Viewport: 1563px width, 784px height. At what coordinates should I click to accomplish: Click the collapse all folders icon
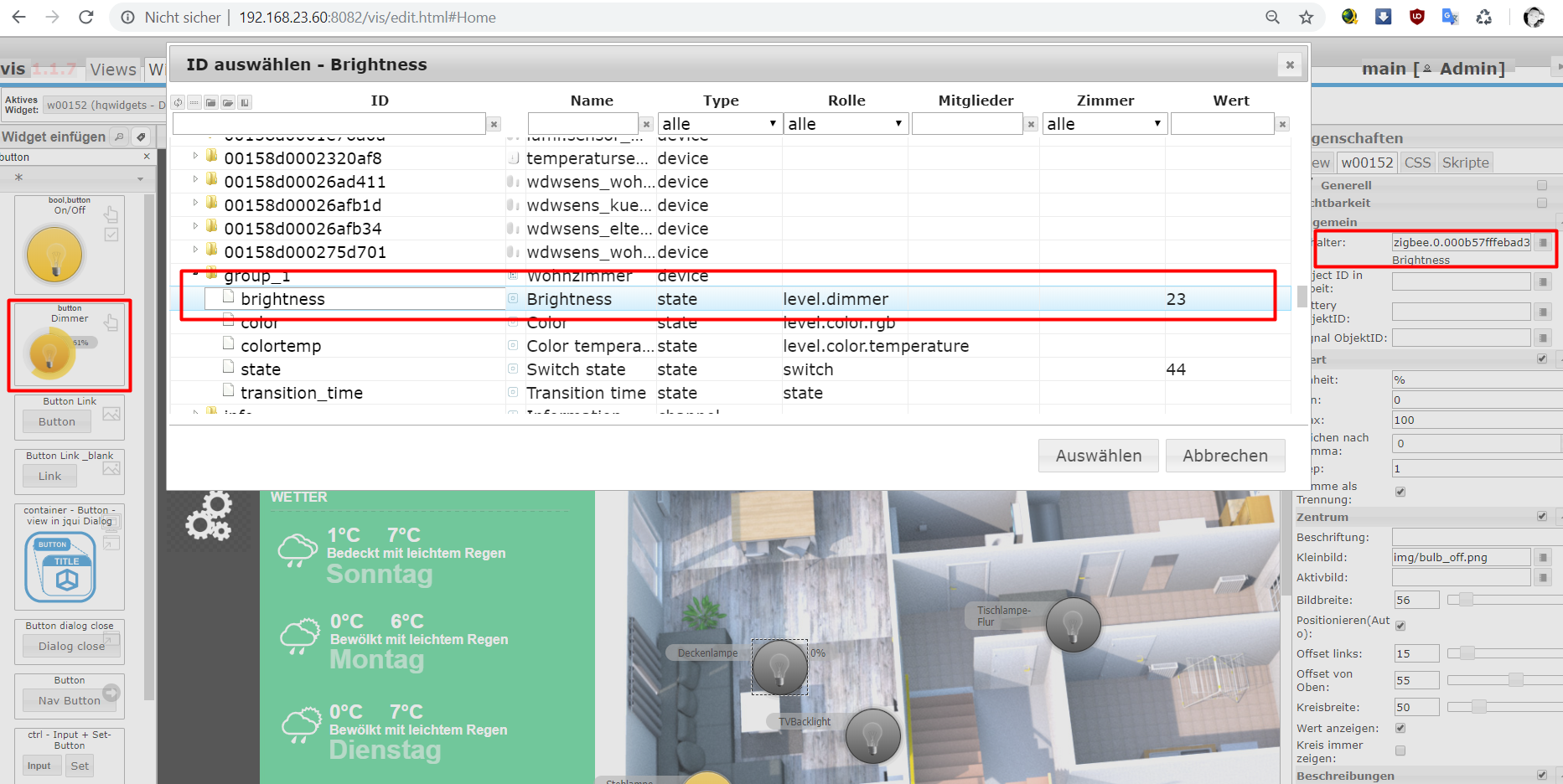pyautogui.click(x=211, y=102)
